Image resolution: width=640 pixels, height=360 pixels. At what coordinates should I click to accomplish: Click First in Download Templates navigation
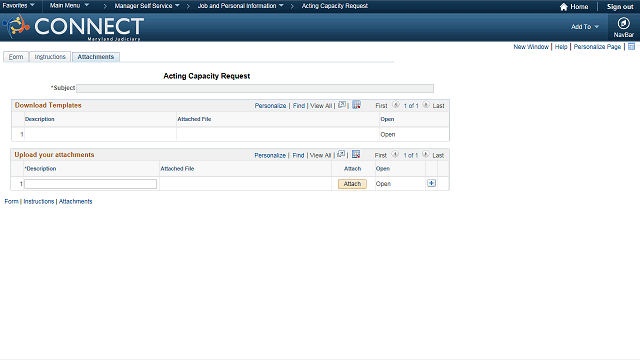tap(381, 106)
